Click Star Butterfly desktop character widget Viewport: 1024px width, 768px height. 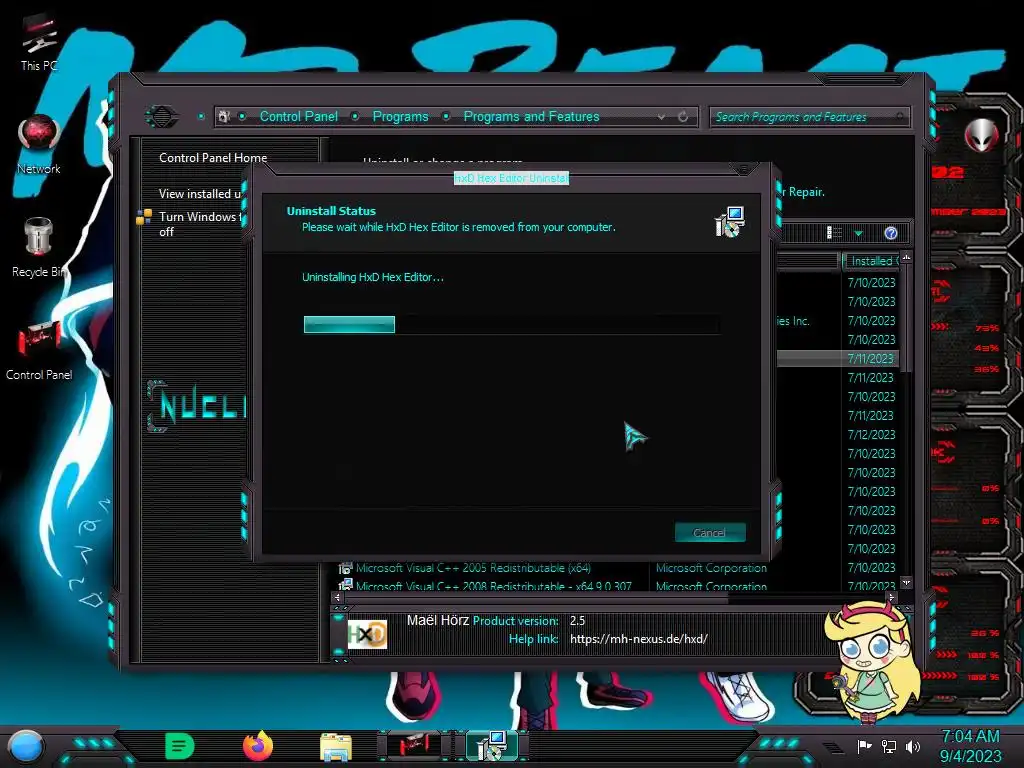pyautogui.click(x=871, y=663)
